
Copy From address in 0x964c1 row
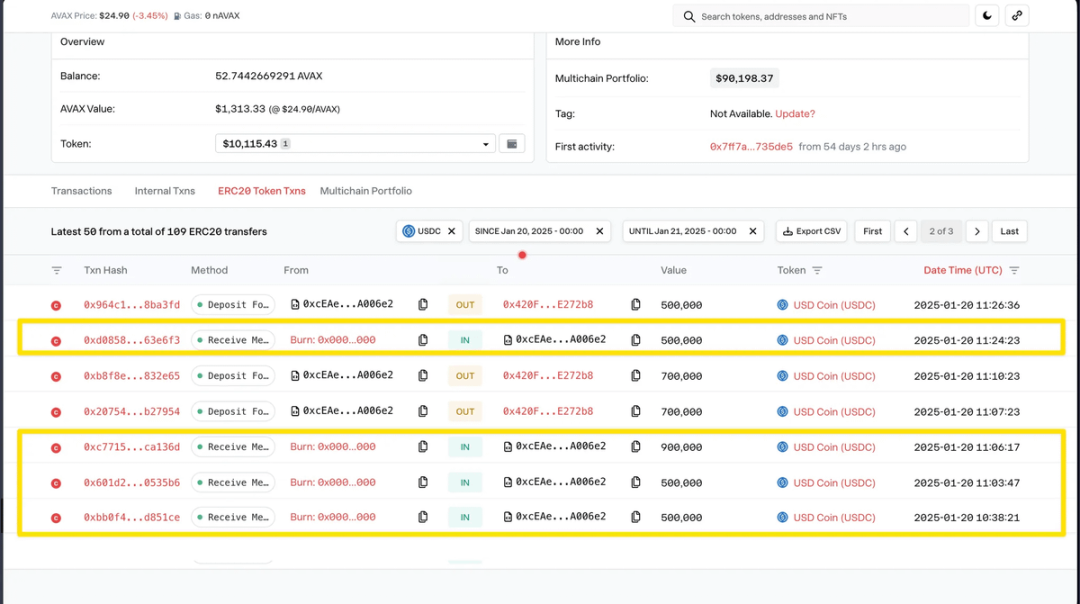click(x=423, y=305)
